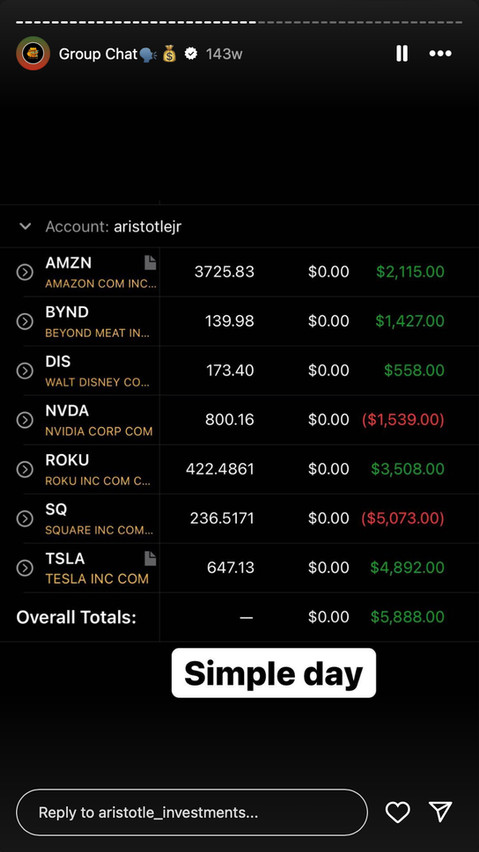
Task: Expand the BYND row arrow
Action: point(25,322)
